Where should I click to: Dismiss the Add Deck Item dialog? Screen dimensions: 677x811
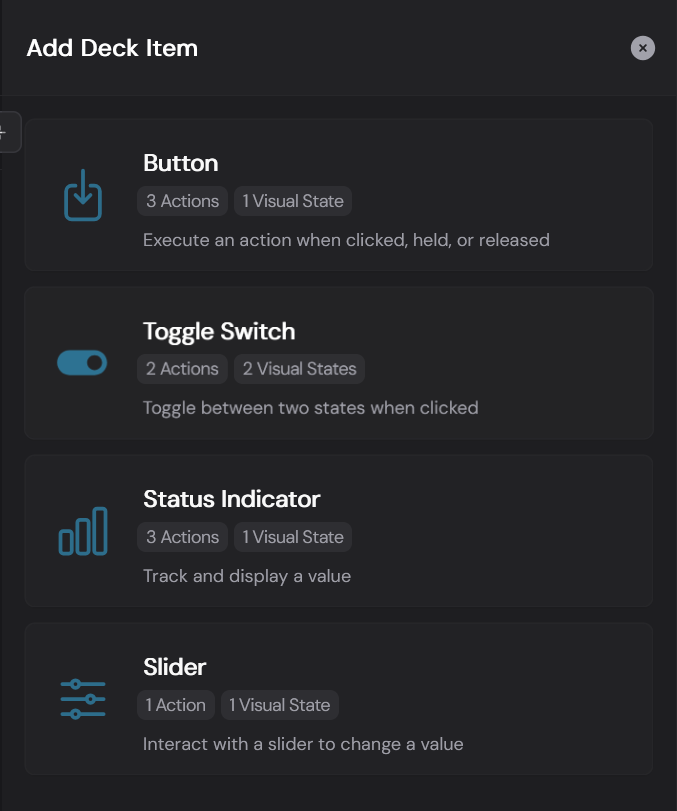[x=643, y=47]
